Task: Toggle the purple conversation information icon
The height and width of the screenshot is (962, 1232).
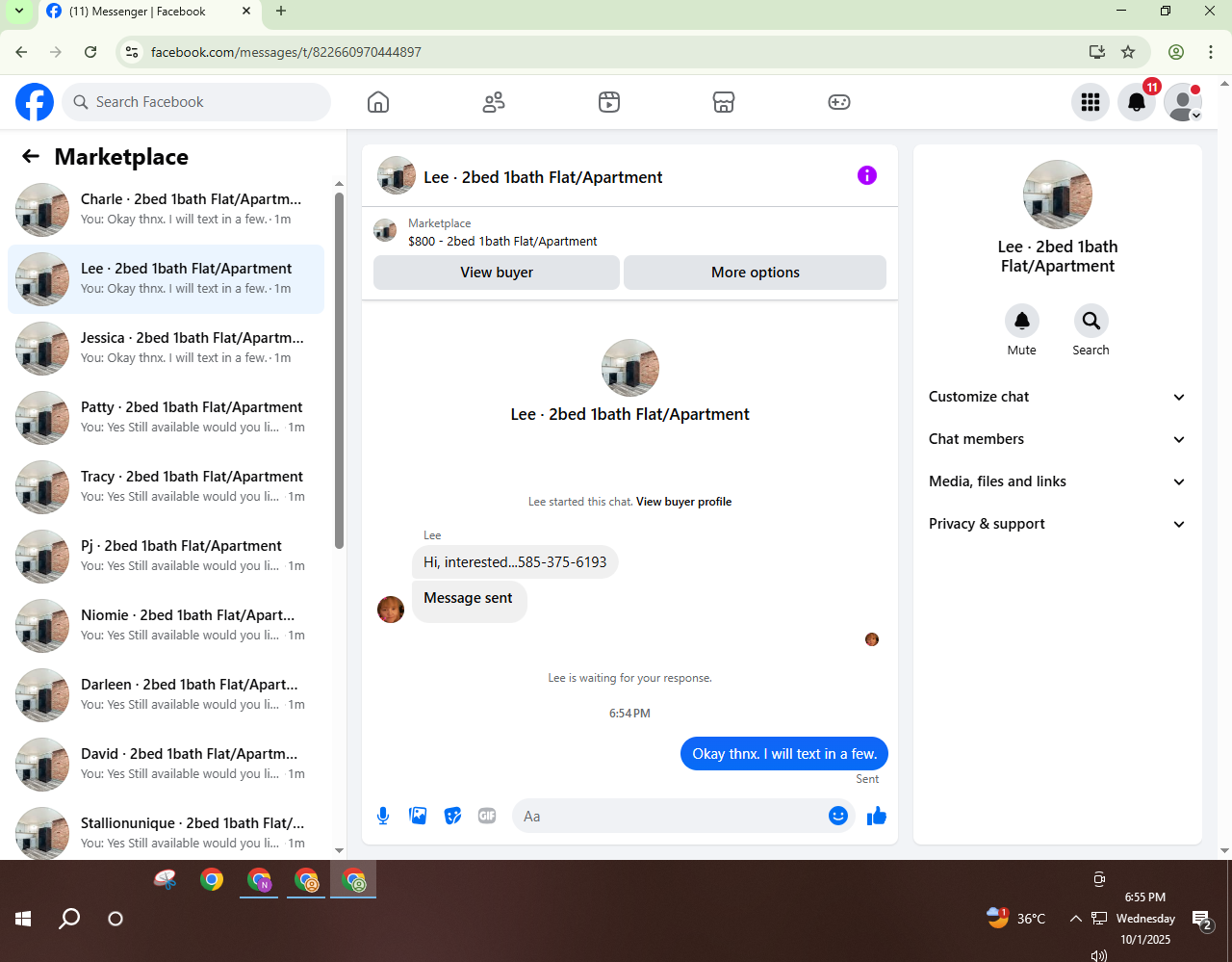Action: click(867, 175)
